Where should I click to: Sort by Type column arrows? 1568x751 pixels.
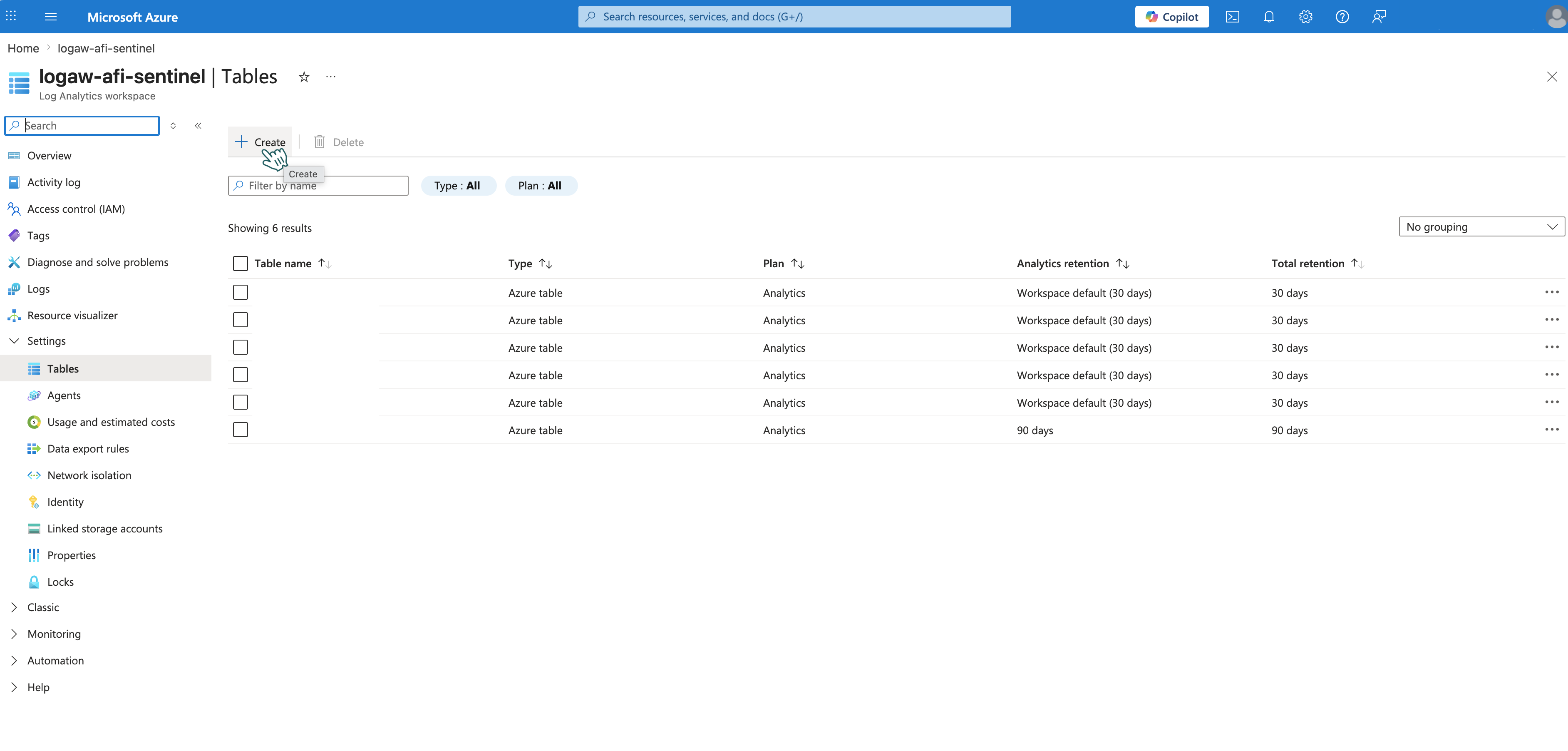[546, 264]
